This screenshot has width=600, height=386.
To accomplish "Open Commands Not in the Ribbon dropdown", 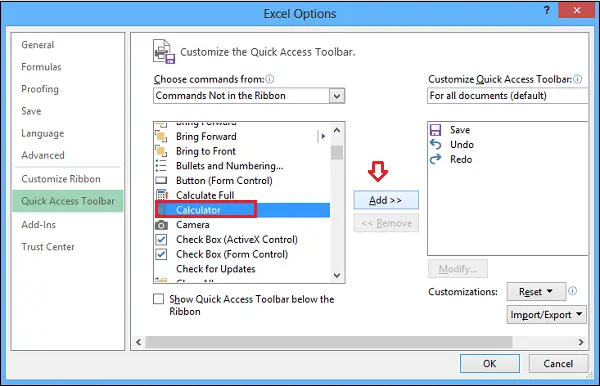I will pos(249,96).
